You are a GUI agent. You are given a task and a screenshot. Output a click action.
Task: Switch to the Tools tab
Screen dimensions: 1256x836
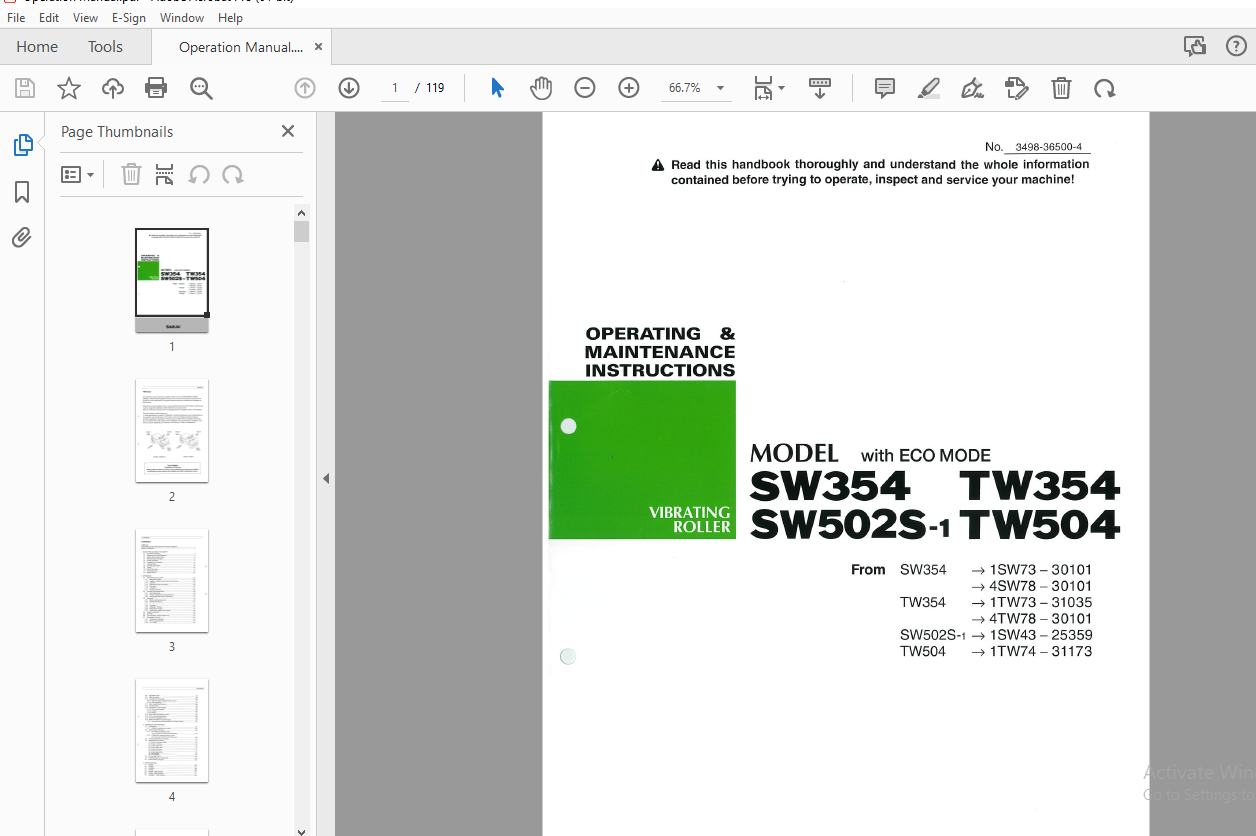(105, 47)
